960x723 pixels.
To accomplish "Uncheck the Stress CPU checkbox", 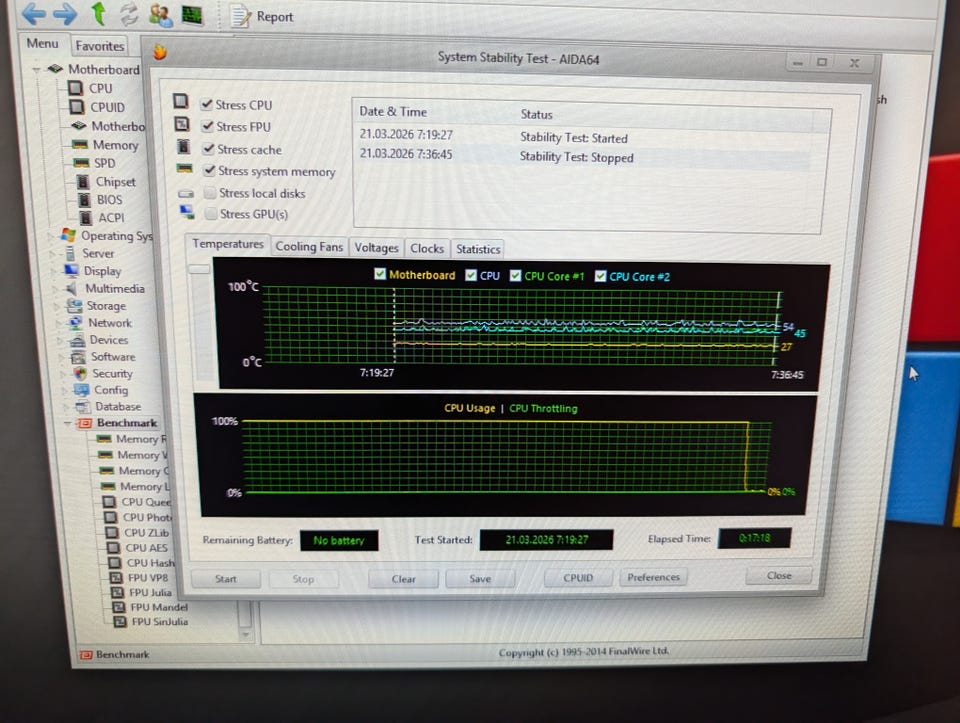I will pos(207,104).
